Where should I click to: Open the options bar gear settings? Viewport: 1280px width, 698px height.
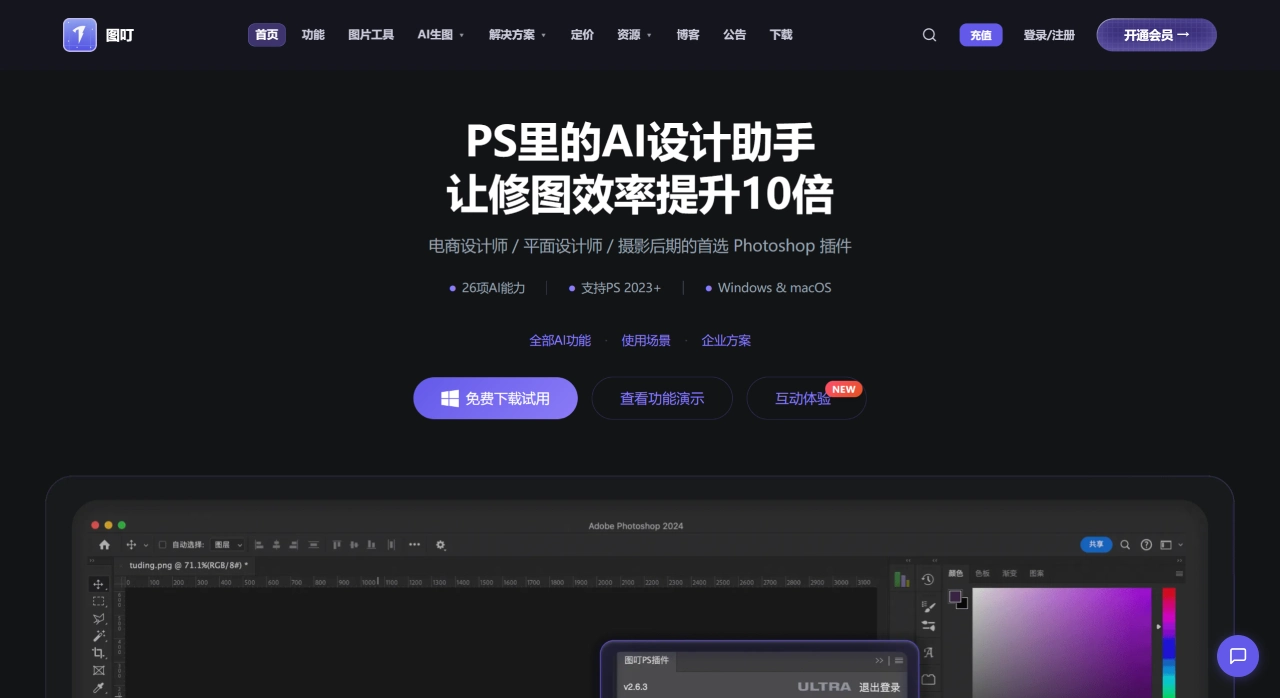[x=440, y=545]
